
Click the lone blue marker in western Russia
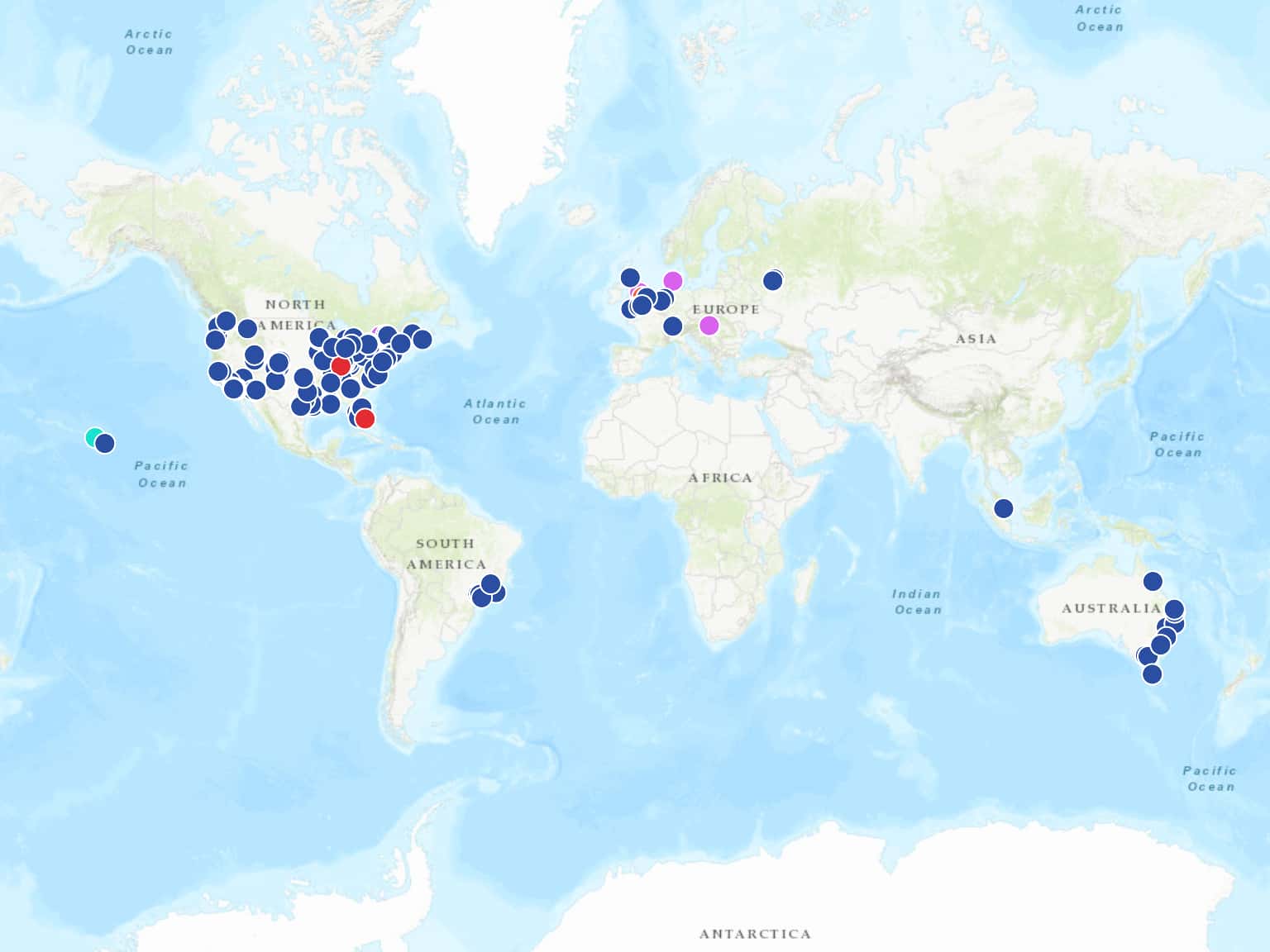pos(772,281)
